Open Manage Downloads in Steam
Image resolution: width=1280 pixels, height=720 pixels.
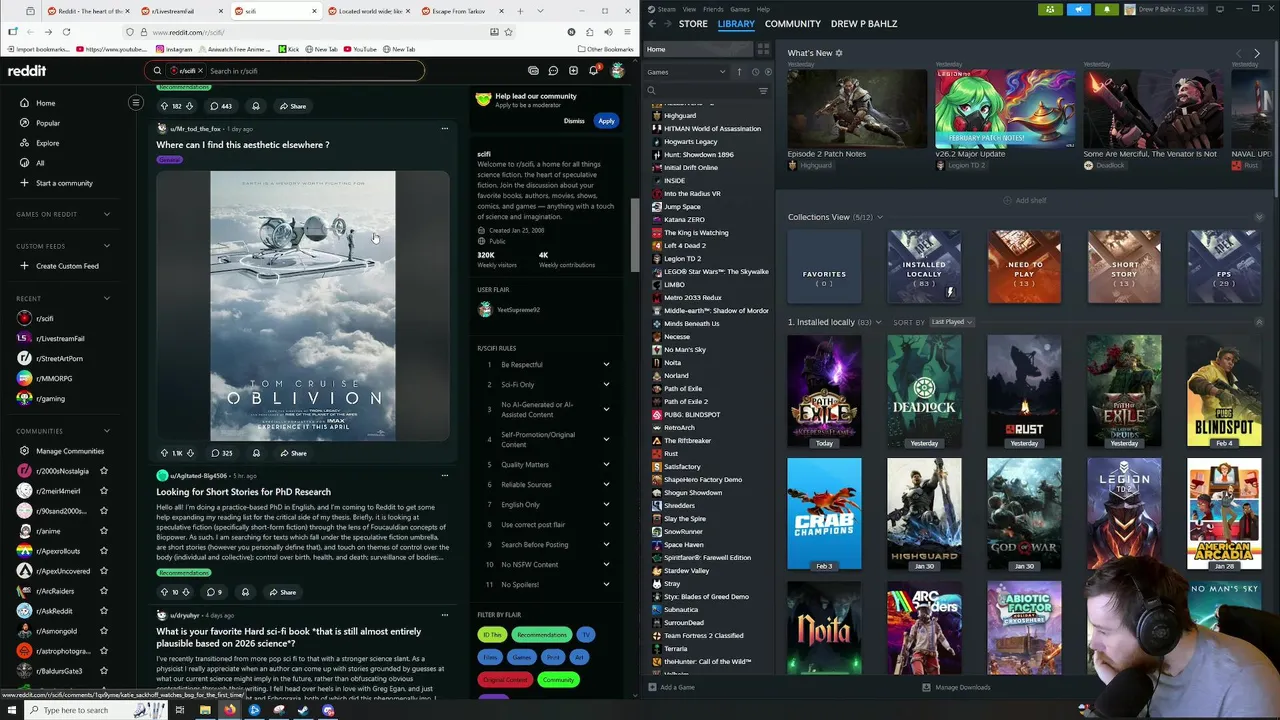coord(956,687)
